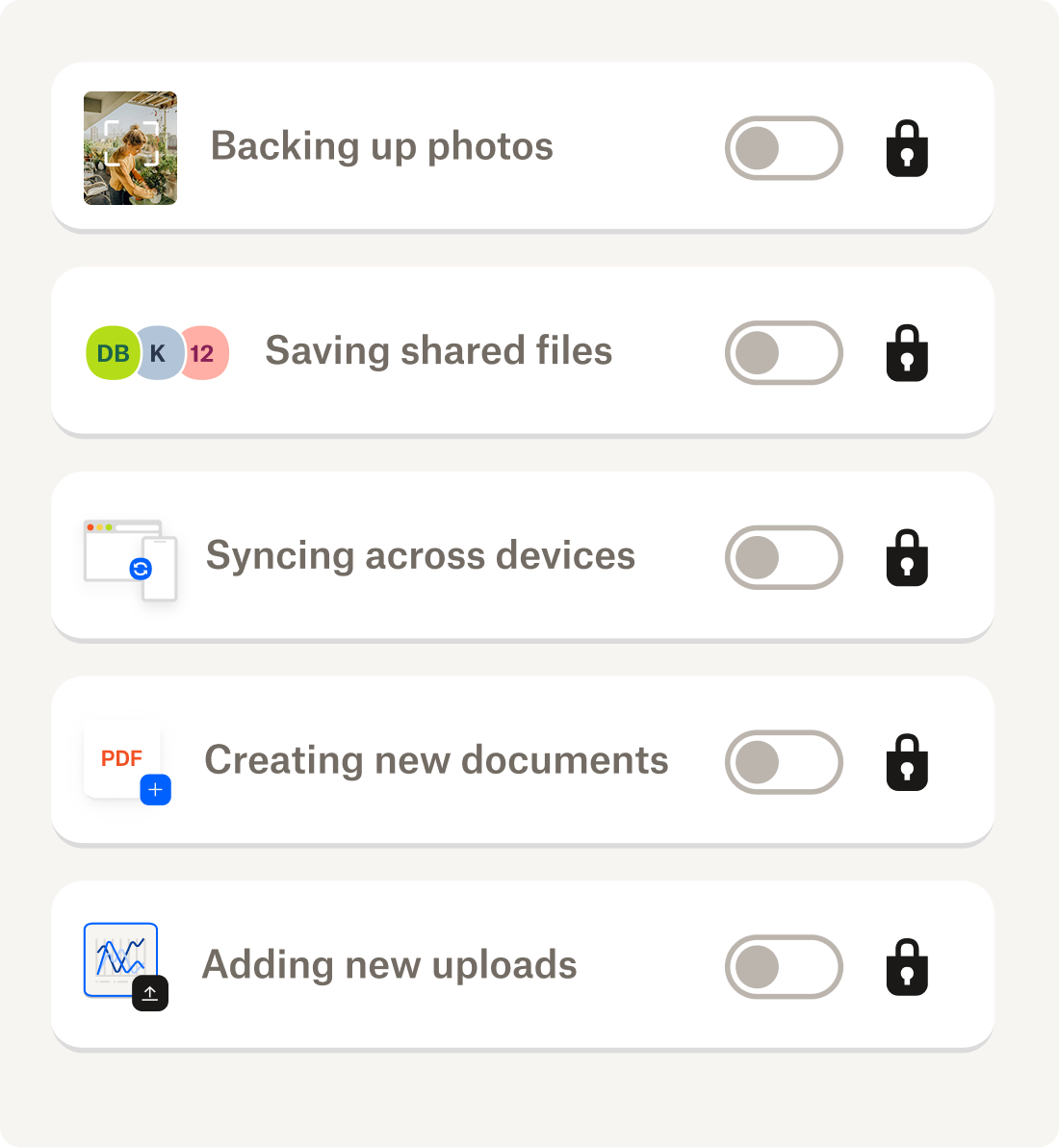Turn on the Saving shared files switch
Screen dimensions: 1059x1148
(784, 353)
